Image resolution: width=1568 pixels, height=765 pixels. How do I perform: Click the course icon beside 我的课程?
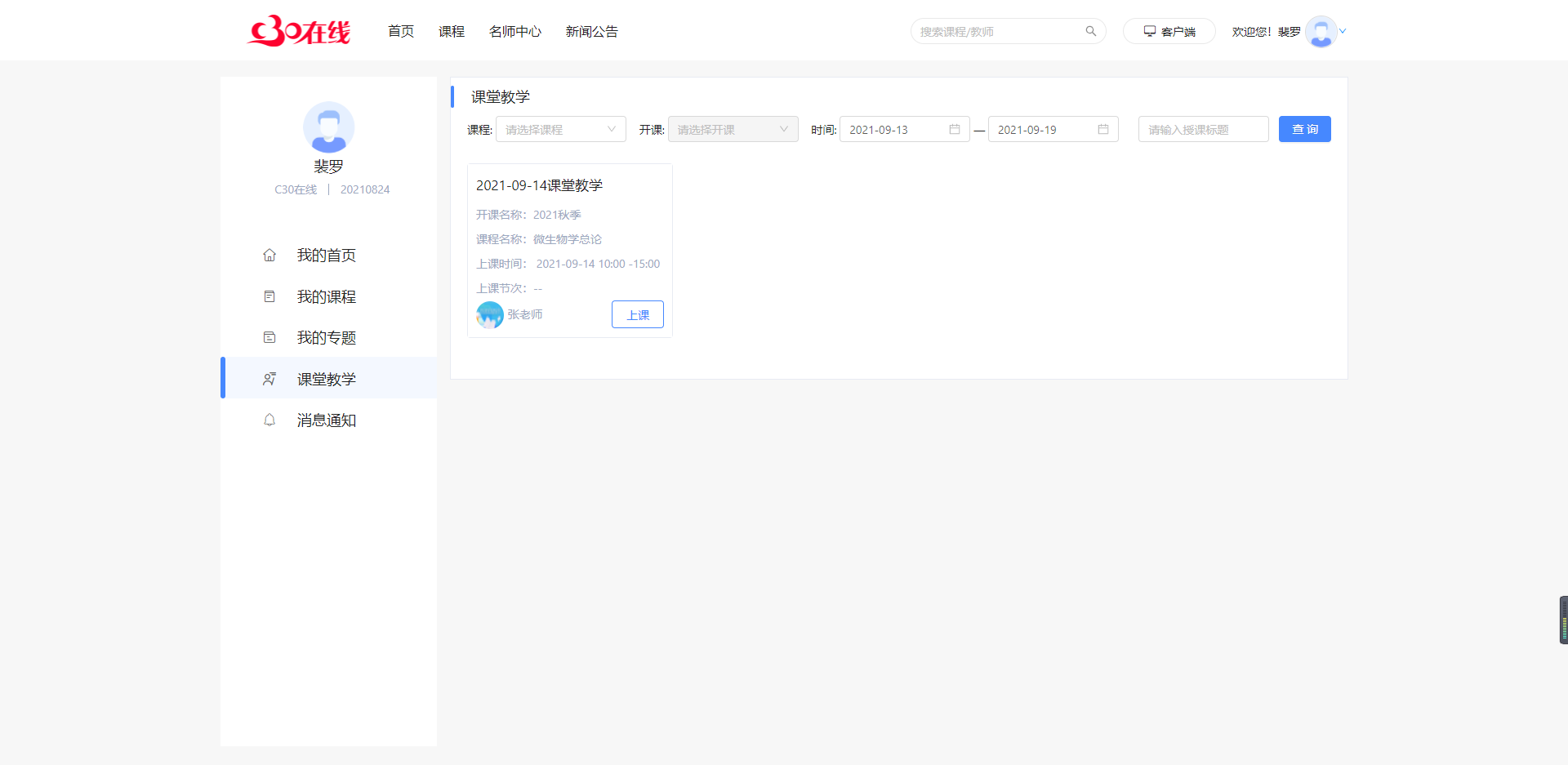point(269,296)
